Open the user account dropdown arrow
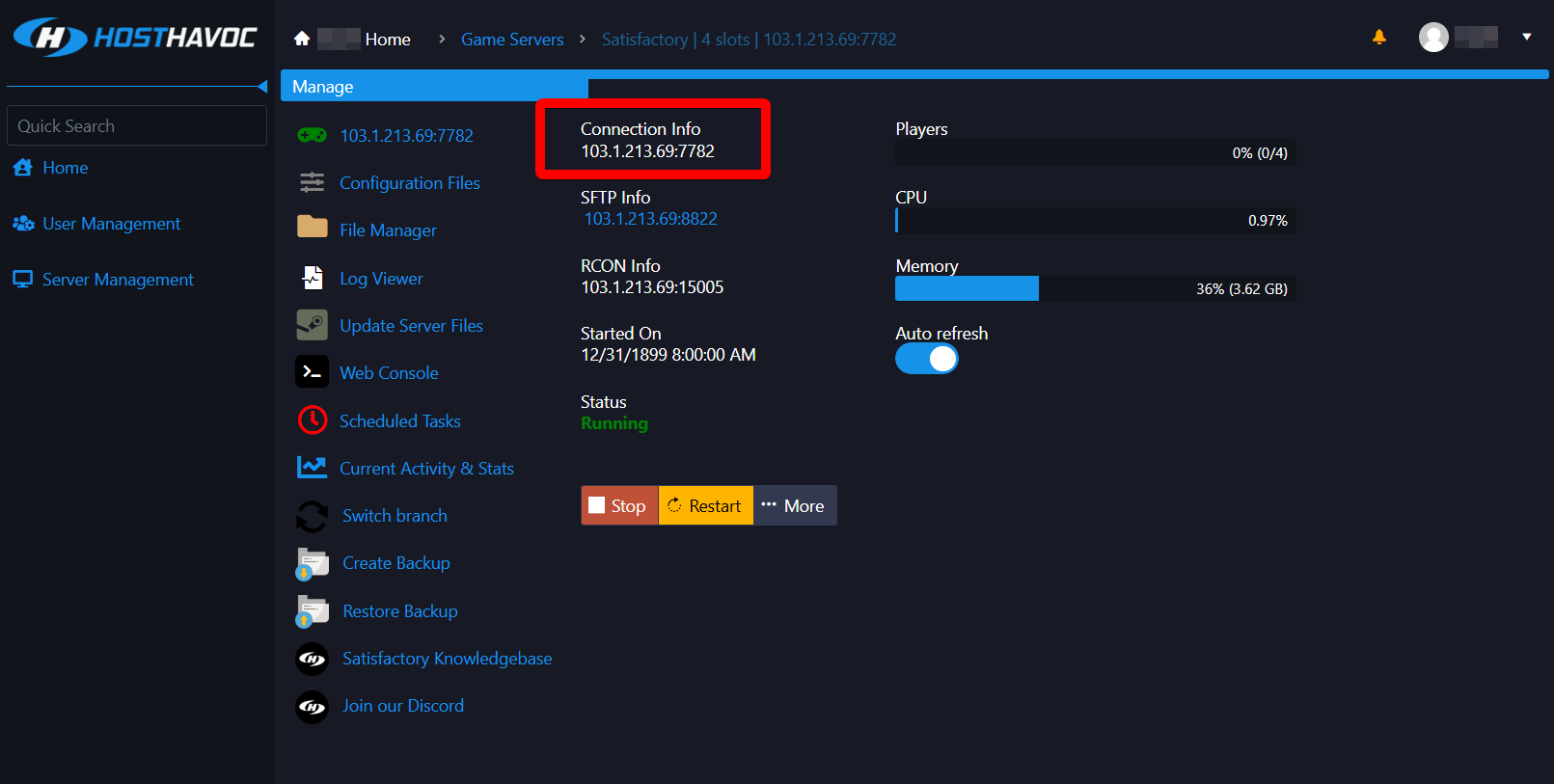Image resolution: width=1554 pixels, height=784 pixels. (x=1527, y=37)
